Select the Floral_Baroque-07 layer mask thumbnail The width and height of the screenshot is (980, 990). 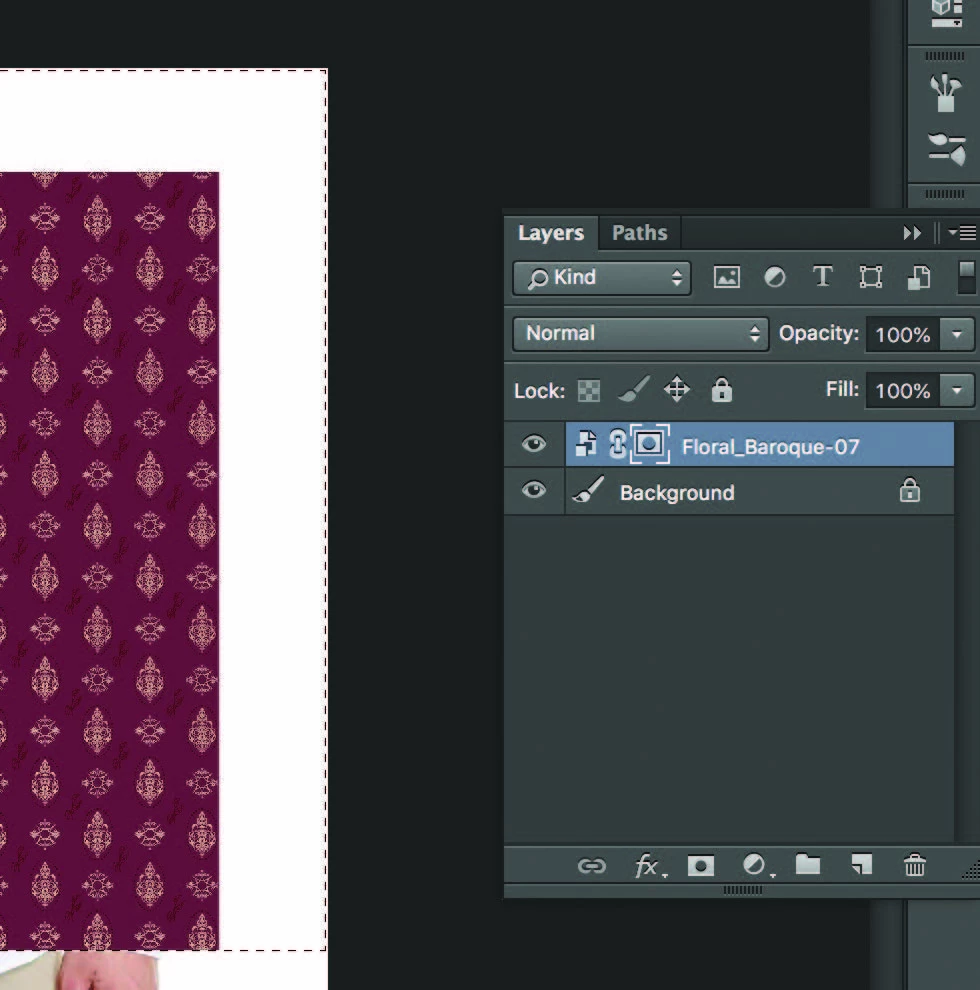click(650, 444)
